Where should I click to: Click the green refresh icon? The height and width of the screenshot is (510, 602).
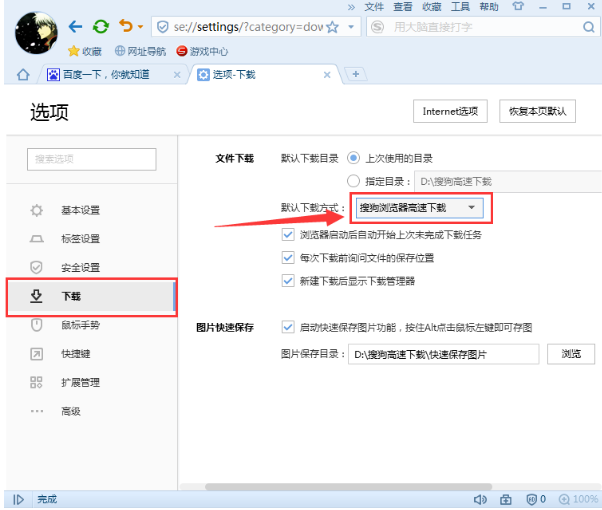101,26
